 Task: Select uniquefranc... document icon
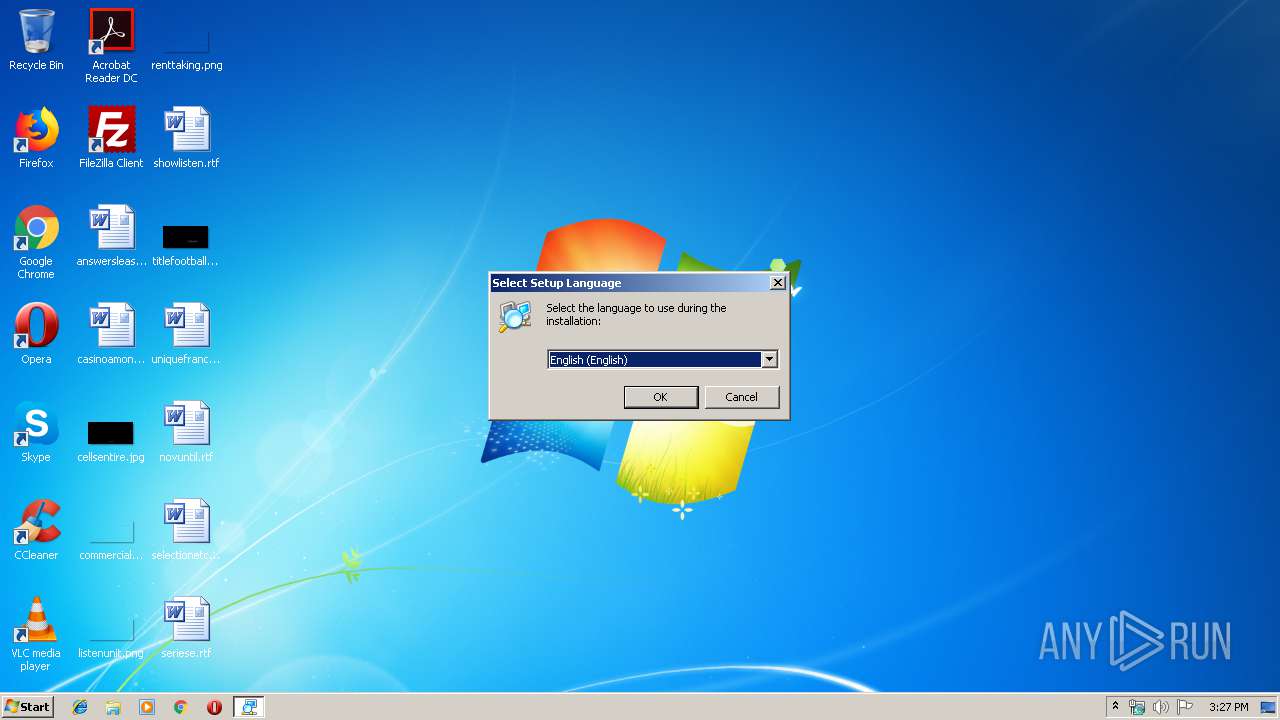186,334
